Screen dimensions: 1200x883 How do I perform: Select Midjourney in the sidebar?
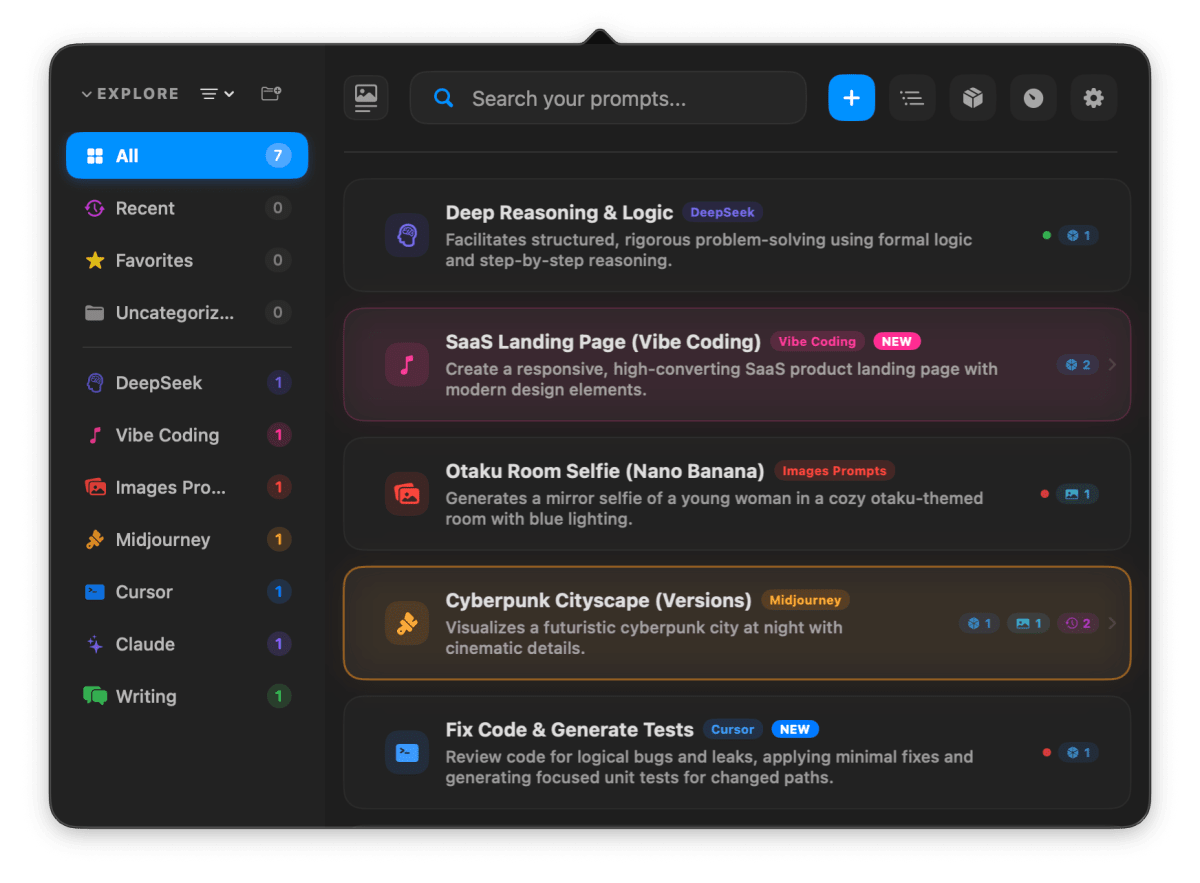pos(187,540)
